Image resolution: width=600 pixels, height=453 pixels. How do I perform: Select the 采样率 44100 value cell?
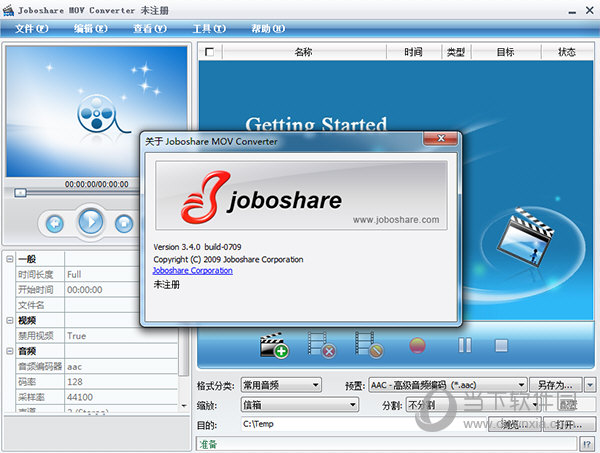[x=121, y=397]
